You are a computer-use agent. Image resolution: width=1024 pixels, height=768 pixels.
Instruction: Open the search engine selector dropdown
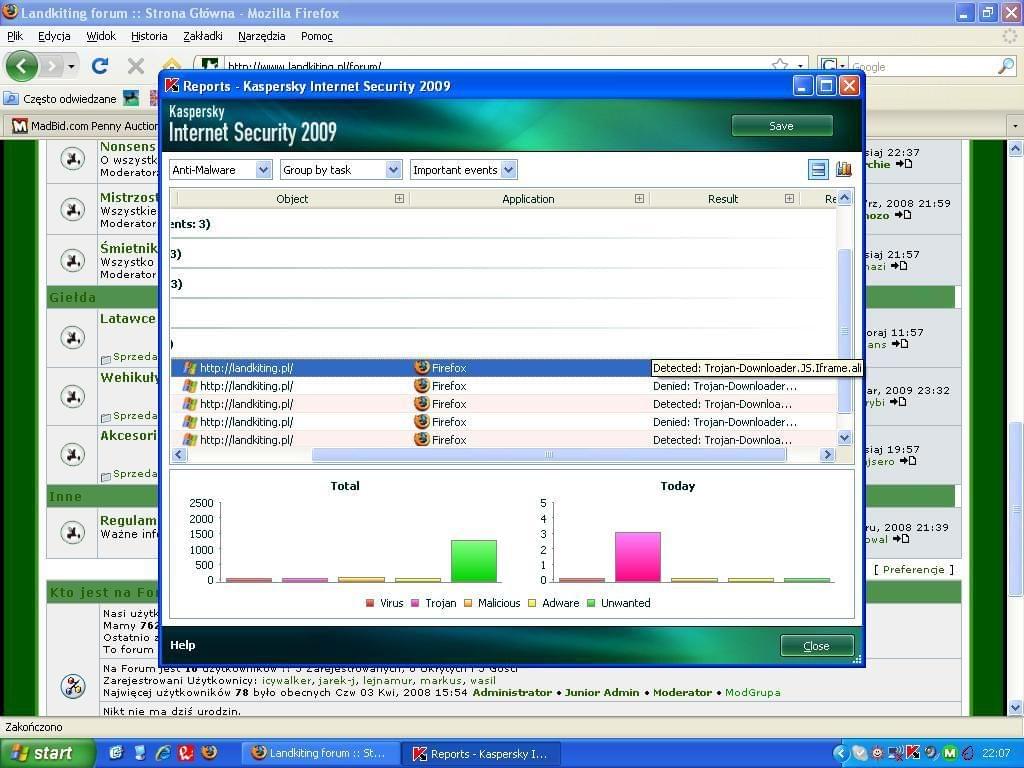[832, 66]
